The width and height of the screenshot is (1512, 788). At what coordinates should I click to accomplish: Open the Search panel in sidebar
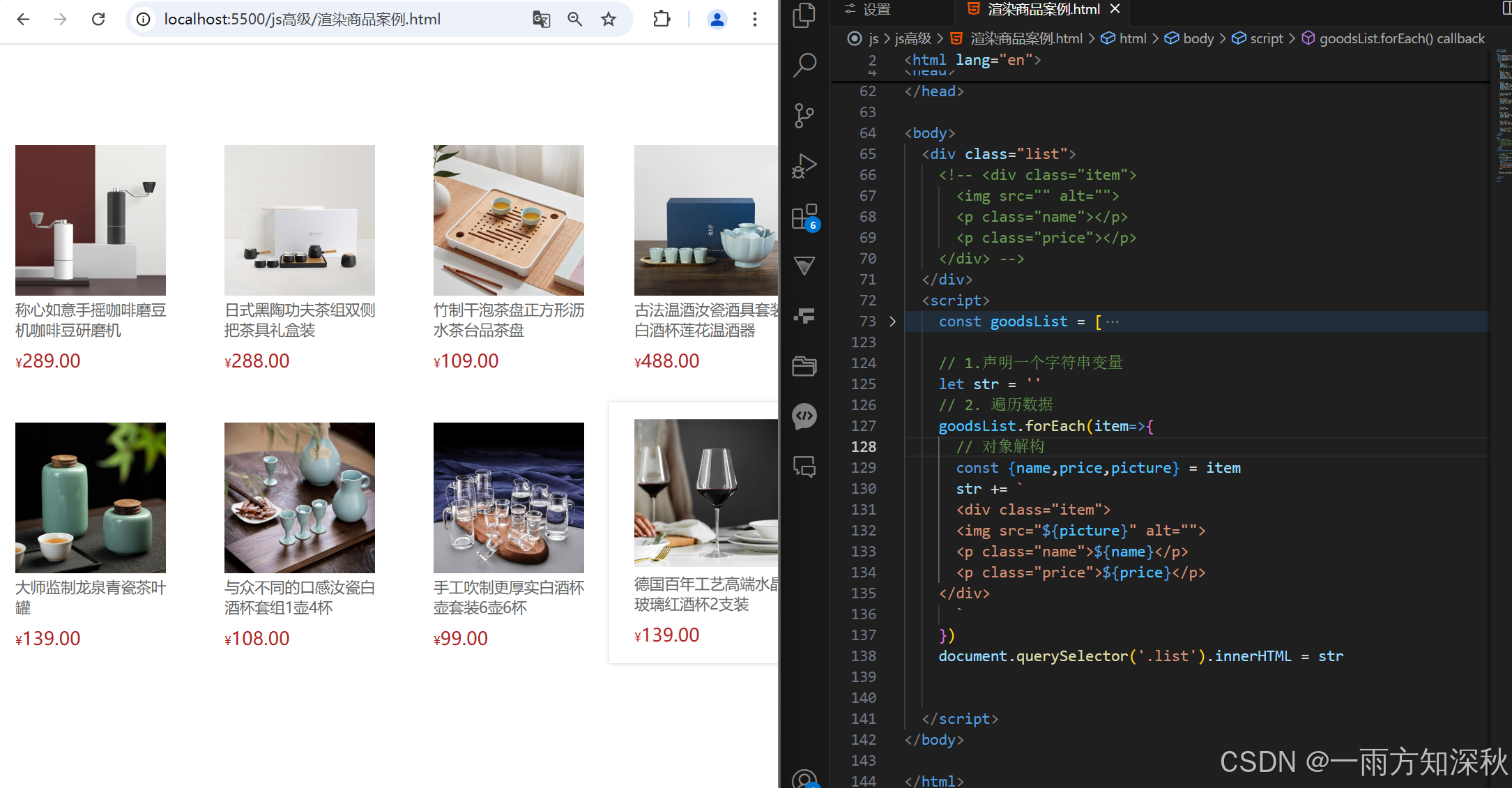[x=804, y=65]
